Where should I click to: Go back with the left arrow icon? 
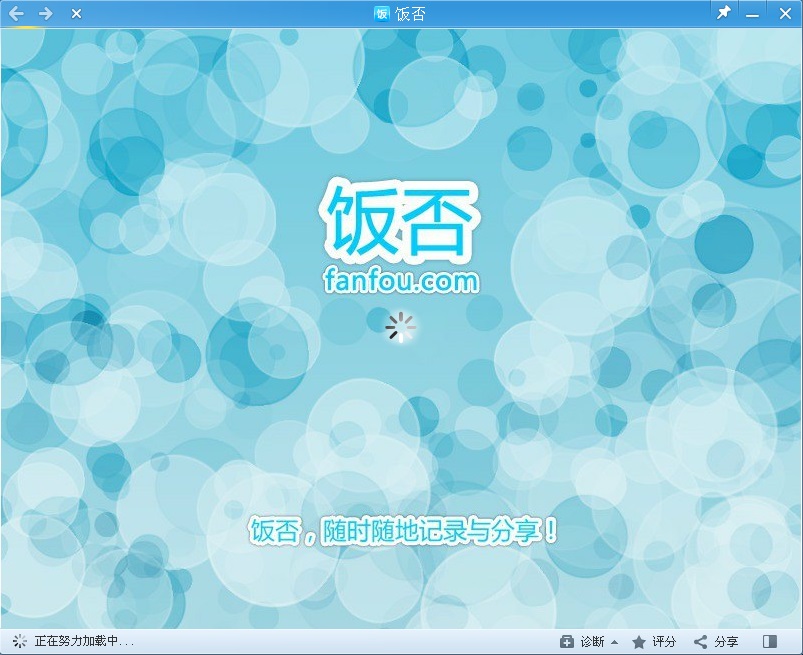(16, 14)
